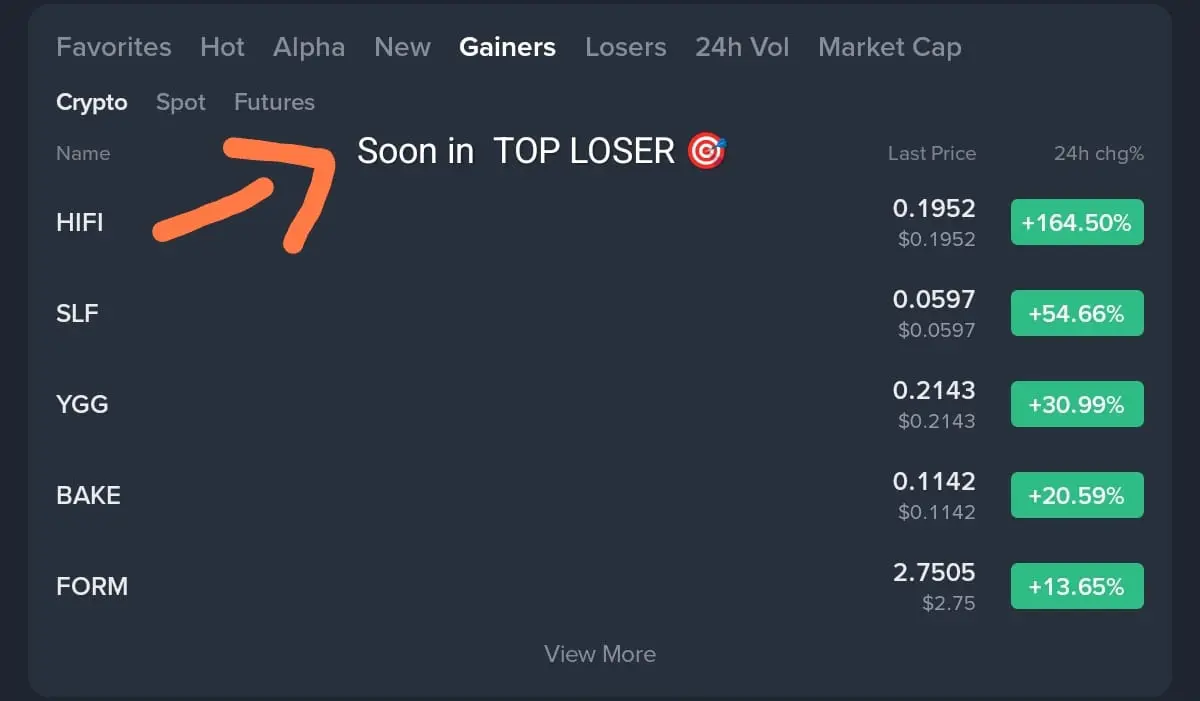Open the Favorites tab
The width and height of the screenshot is (1200, 701).
pyautogui.click(x=113, y=47)
